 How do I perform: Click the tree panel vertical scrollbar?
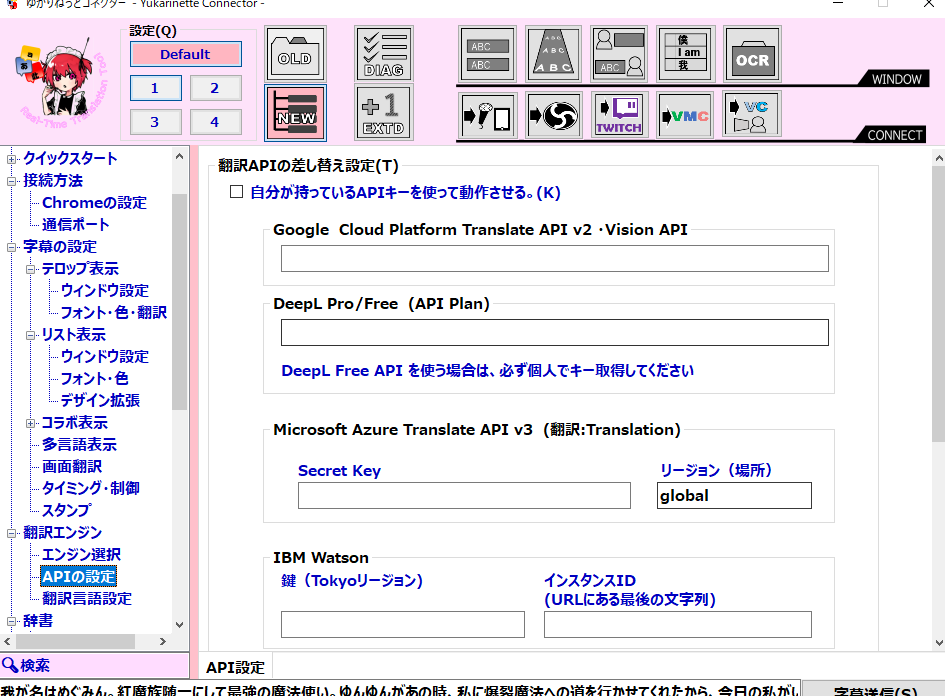tap(180, 301)
